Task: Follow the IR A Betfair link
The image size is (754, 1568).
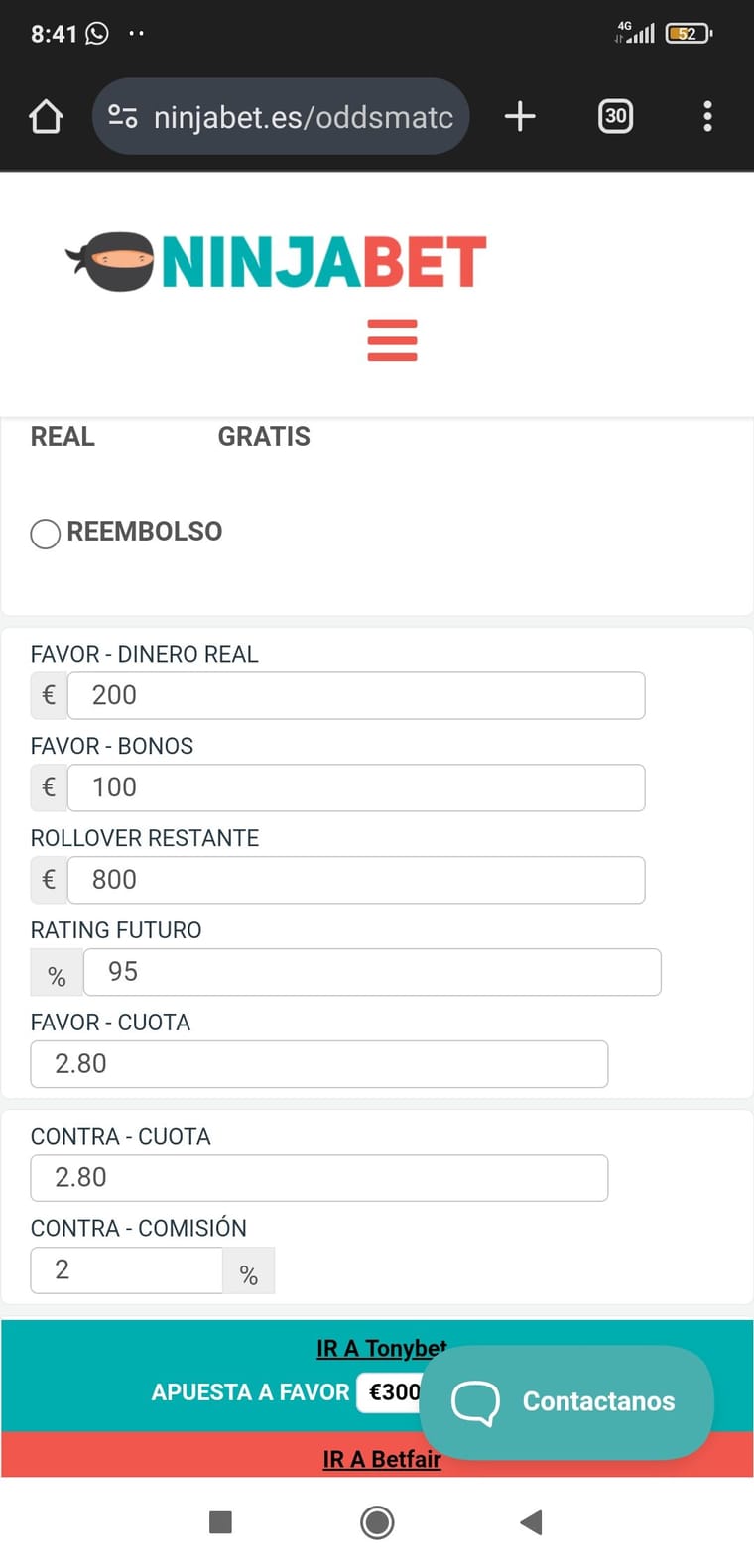Action: [381, 1459]
